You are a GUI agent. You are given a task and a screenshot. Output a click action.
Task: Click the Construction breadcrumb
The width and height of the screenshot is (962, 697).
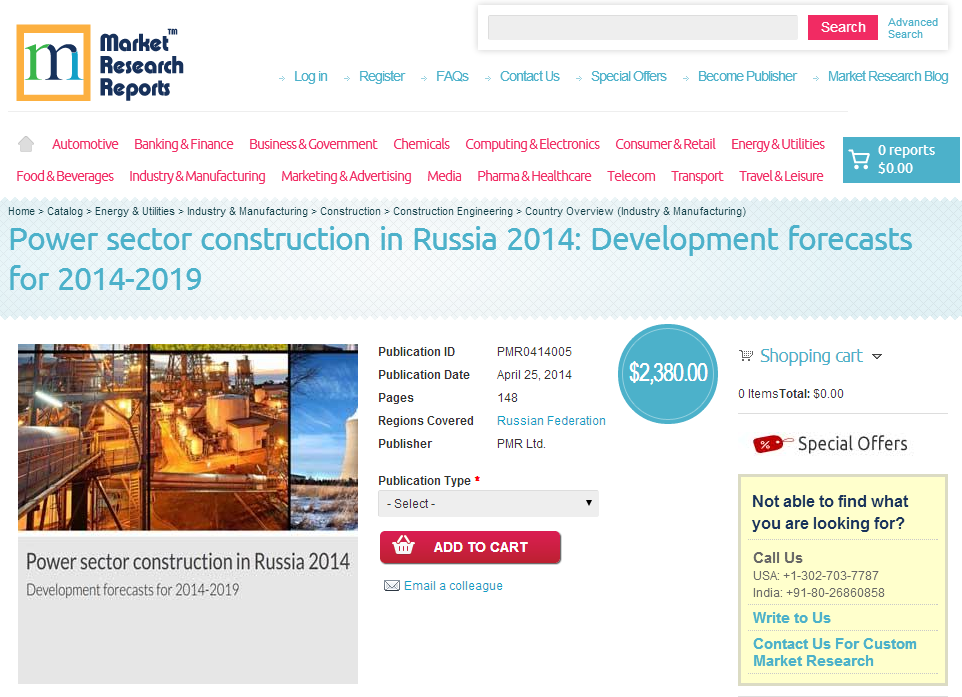[x=350, y=211]
